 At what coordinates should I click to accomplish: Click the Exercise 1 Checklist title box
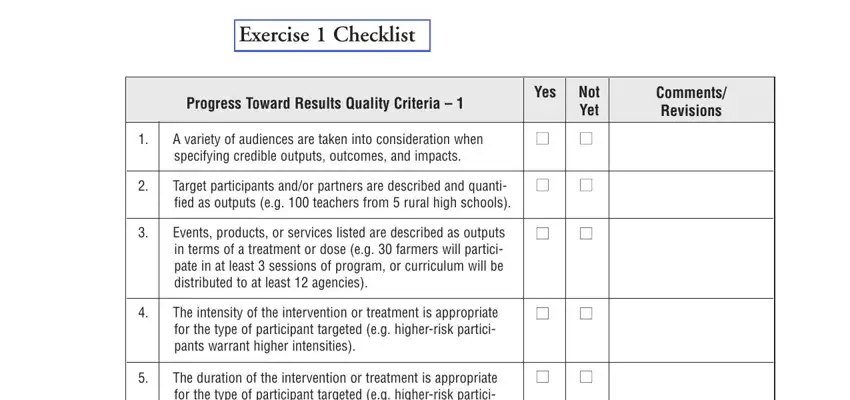332,36
